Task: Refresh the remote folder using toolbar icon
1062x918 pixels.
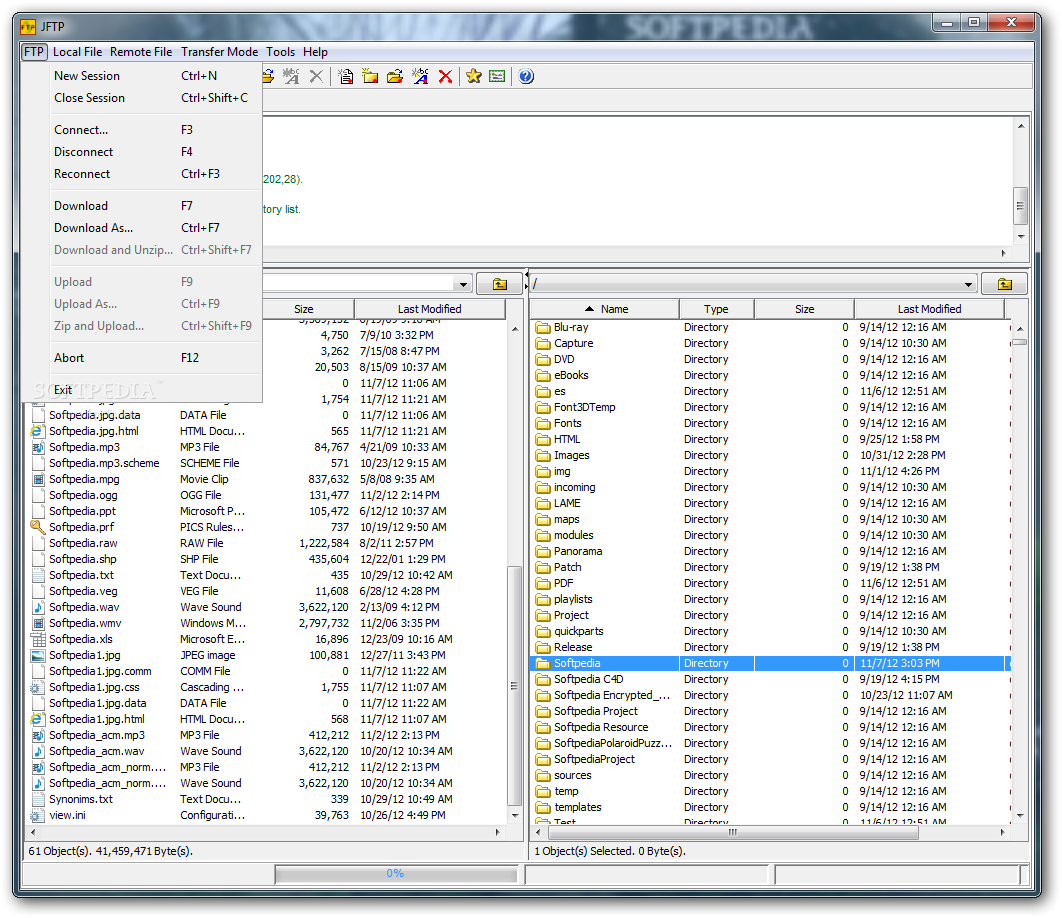Action: click(x=395, y=77)
